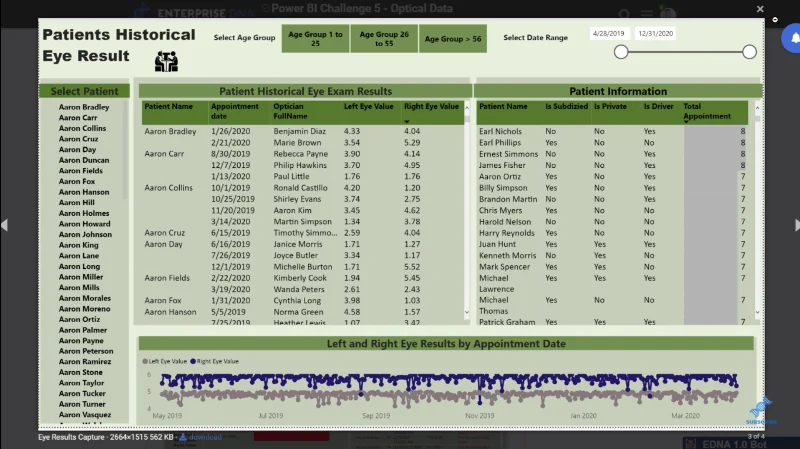Screen dimensions: 800x449
Task: Sort by Is Subsidized column header
Action: (566, 107)
